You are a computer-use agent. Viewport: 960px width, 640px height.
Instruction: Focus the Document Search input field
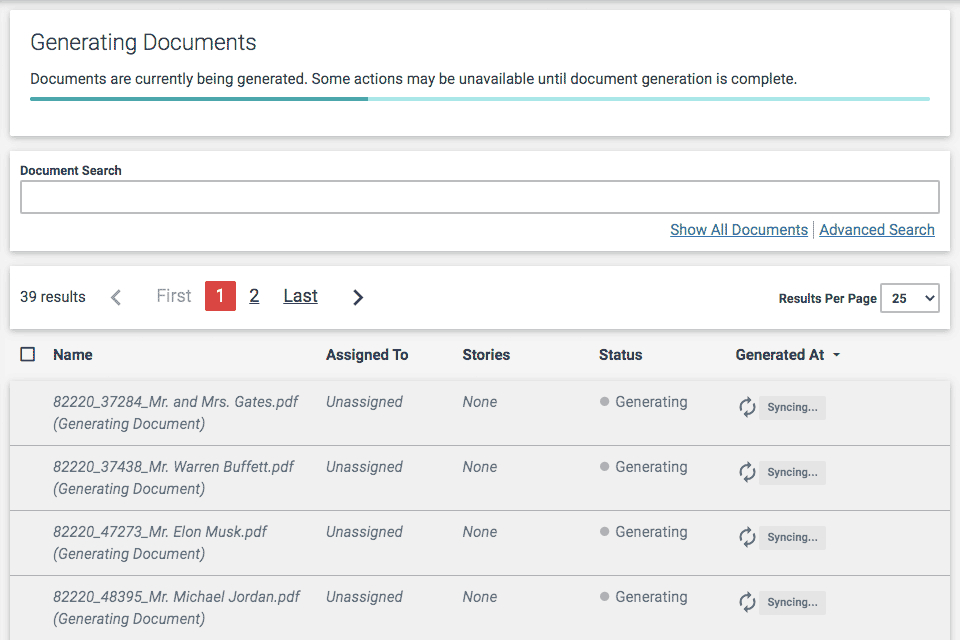tap(480, 197)
